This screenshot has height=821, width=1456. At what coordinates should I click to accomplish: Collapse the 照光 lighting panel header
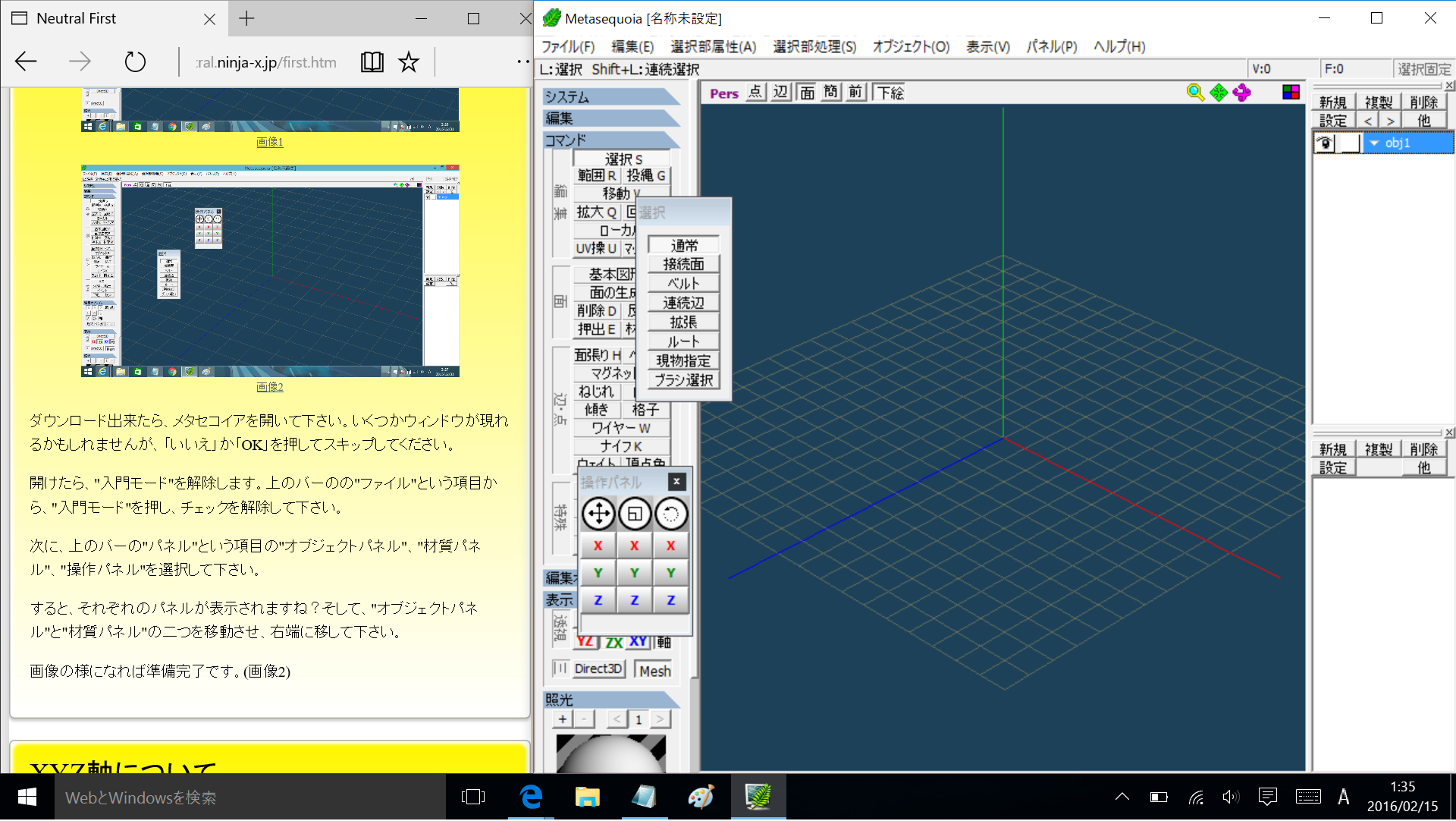click(610, 700)
